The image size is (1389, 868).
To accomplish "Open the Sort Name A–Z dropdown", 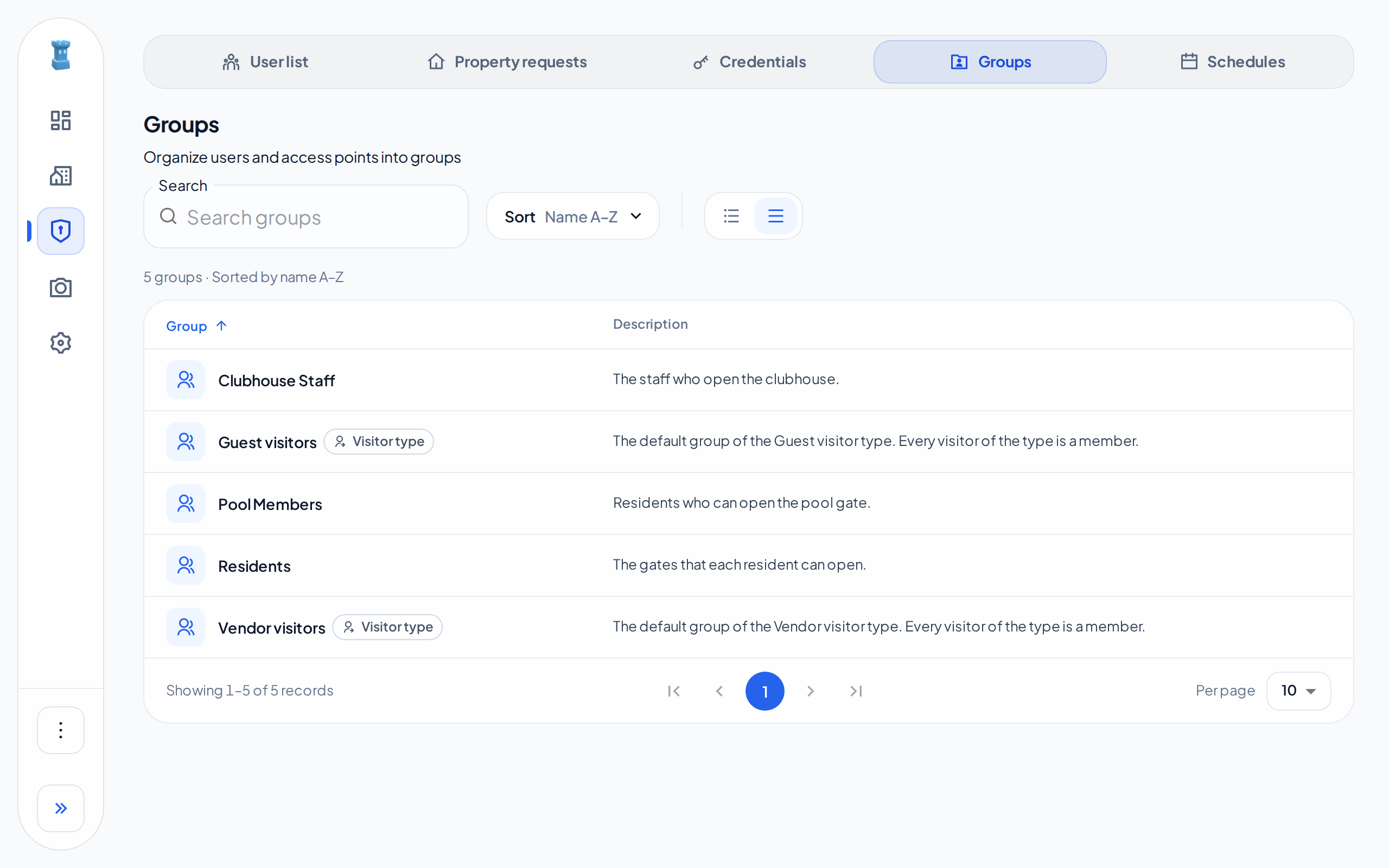I will [573, 216].
